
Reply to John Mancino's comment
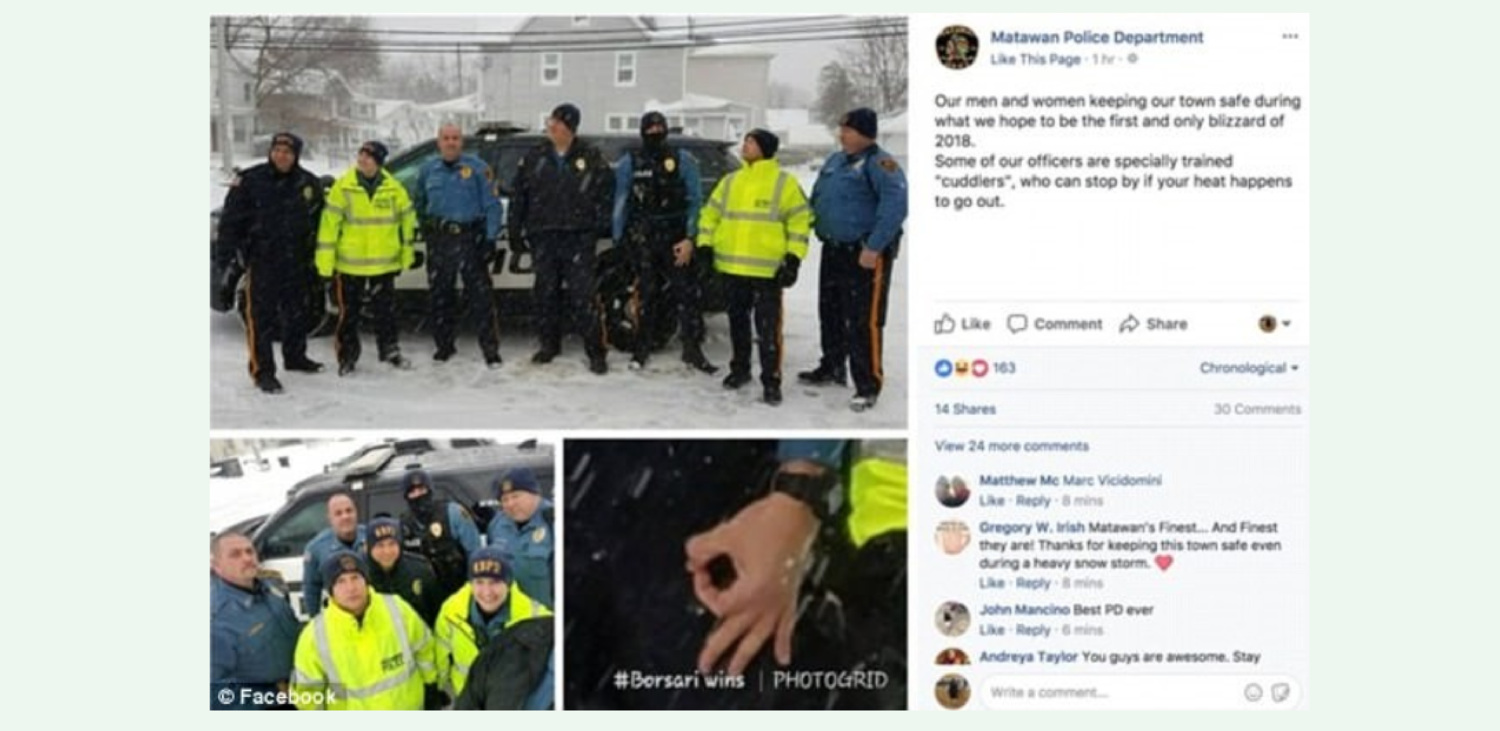[1032, 630]
